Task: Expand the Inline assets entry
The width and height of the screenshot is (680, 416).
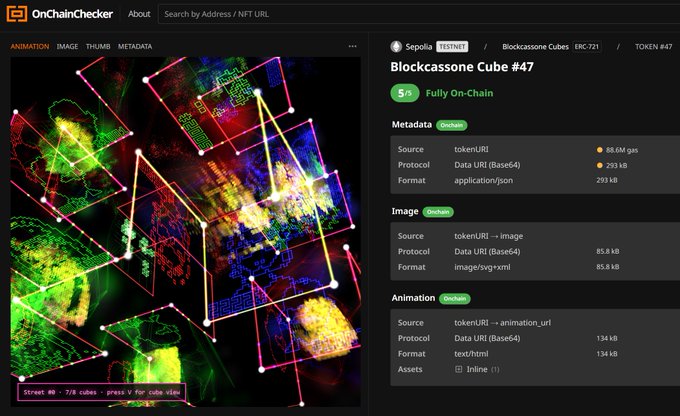Action: click(477, 369)
